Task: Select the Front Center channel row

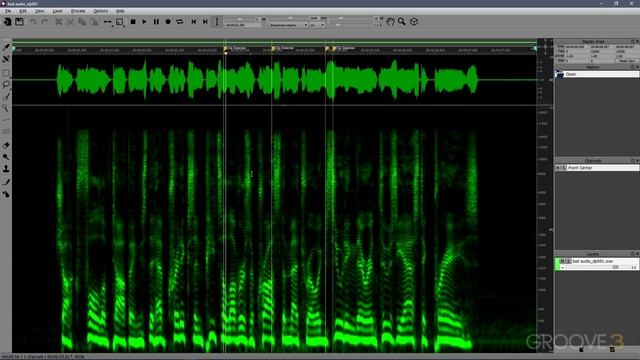Action: pos(597,168)
